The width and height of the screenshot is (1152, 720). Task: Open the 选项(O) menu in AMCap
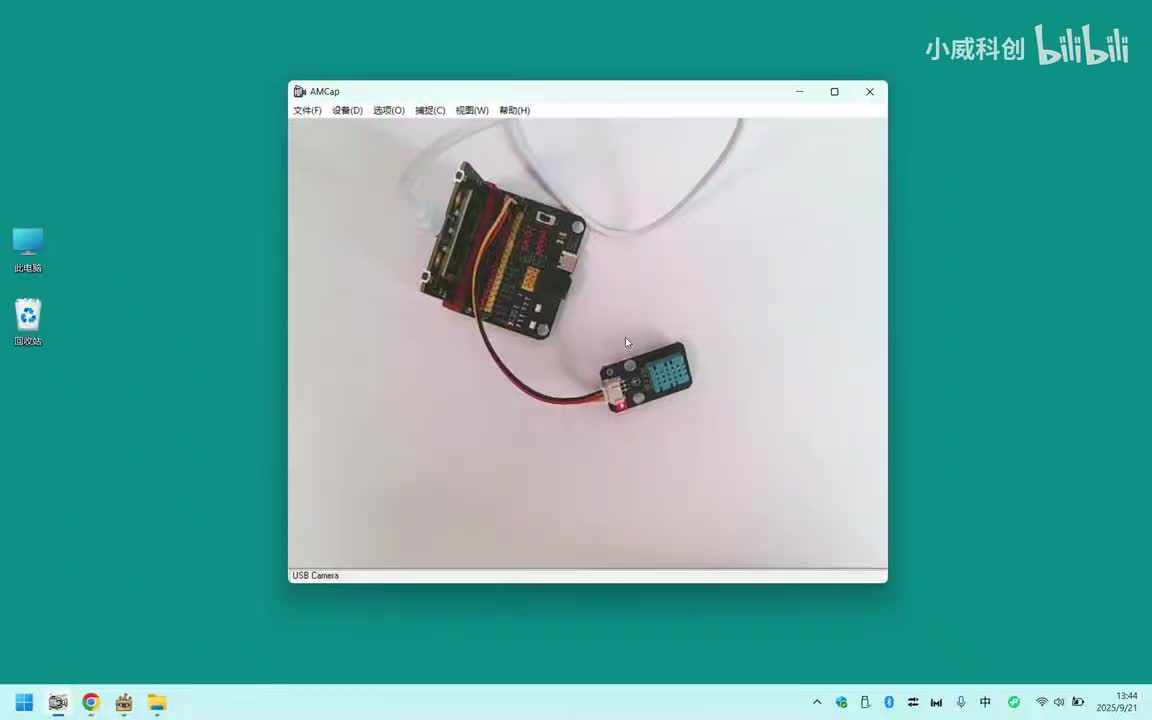389,110
